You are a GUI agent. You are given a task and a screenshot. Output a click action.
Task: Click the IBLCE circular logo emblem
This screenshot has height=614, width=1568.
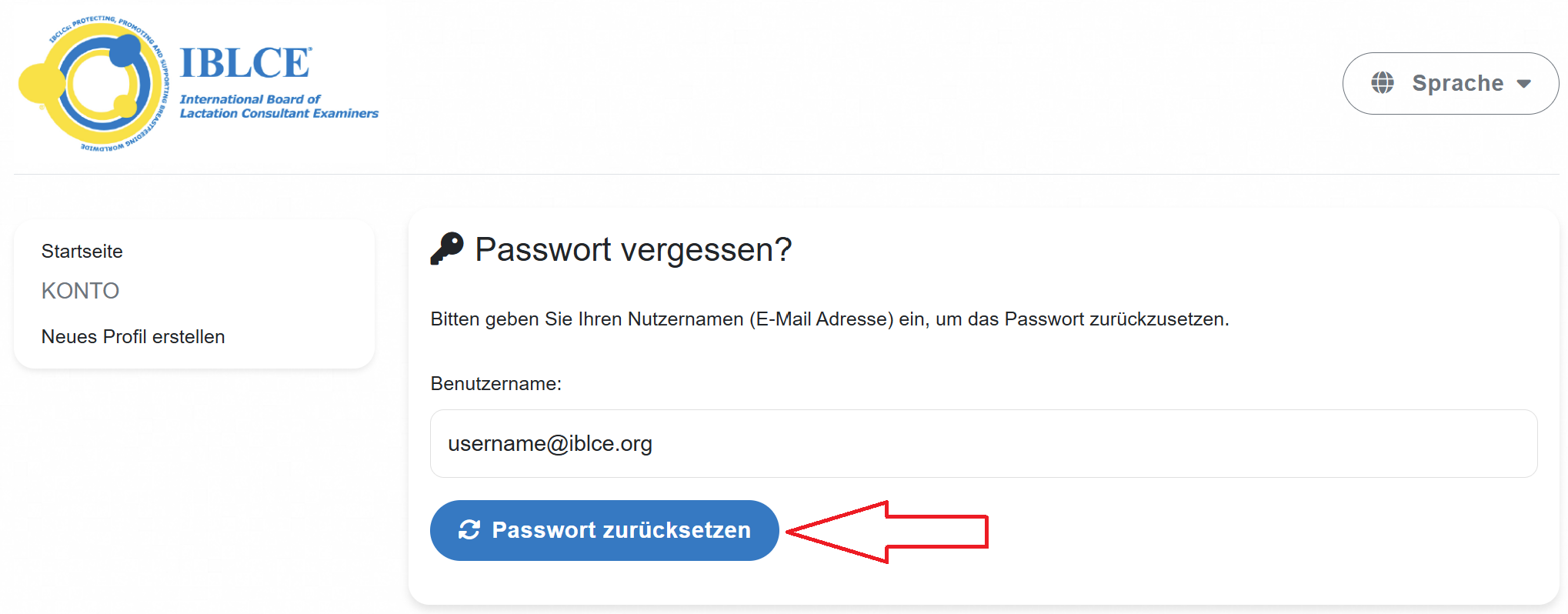(x=93, y=84)
